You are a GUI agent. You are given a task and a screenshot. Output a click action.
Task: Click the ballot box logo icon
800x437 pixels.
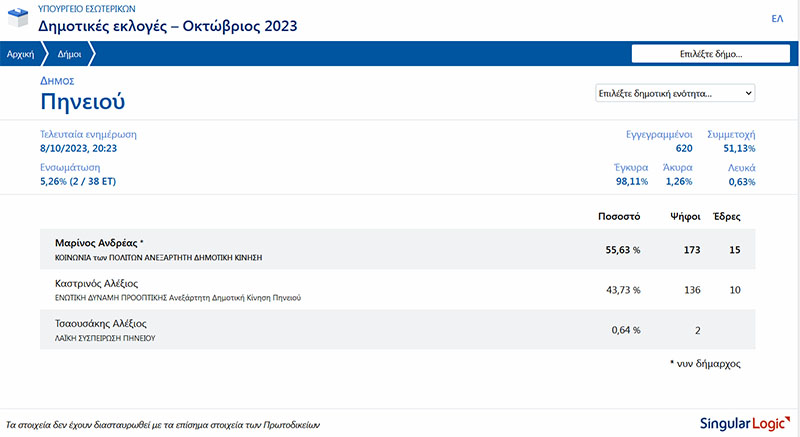[17, 18]
